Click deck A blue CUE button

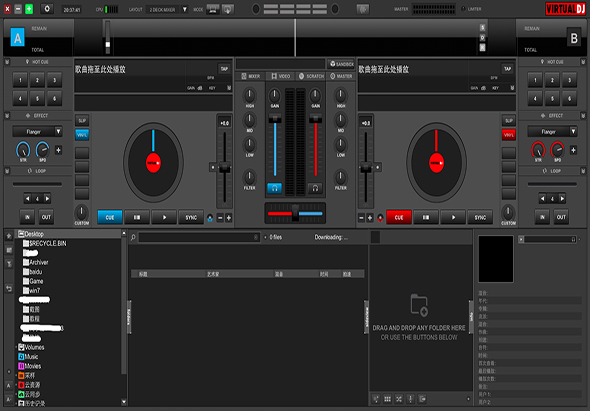pos(110,217)
